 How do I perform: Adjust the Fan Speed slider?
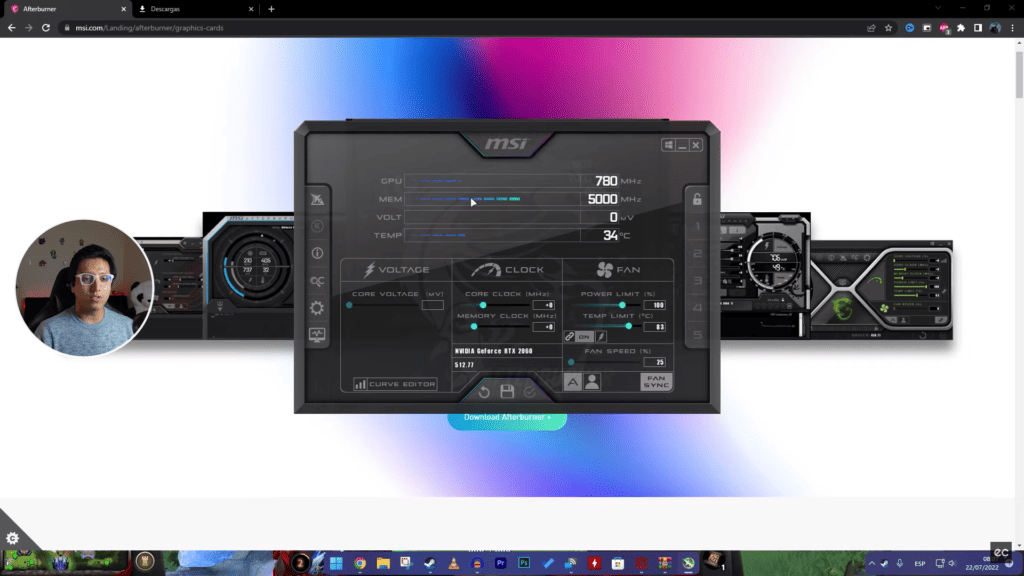tap(604, 362)
